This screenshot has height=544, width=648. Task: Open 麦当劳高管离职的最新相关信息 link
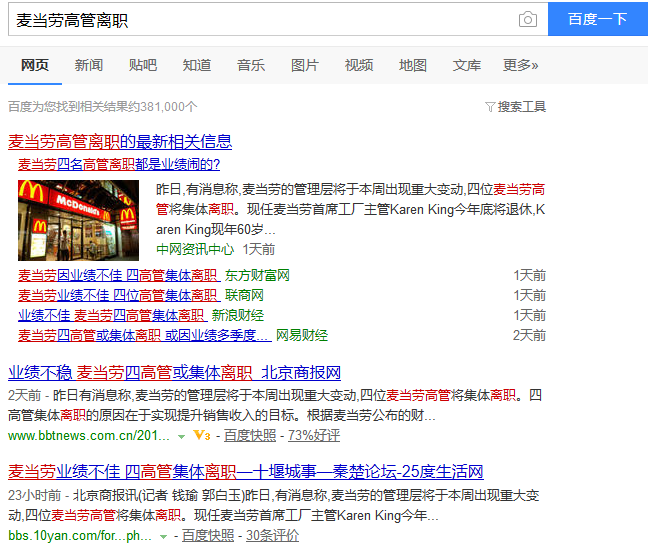pos(120,142)
